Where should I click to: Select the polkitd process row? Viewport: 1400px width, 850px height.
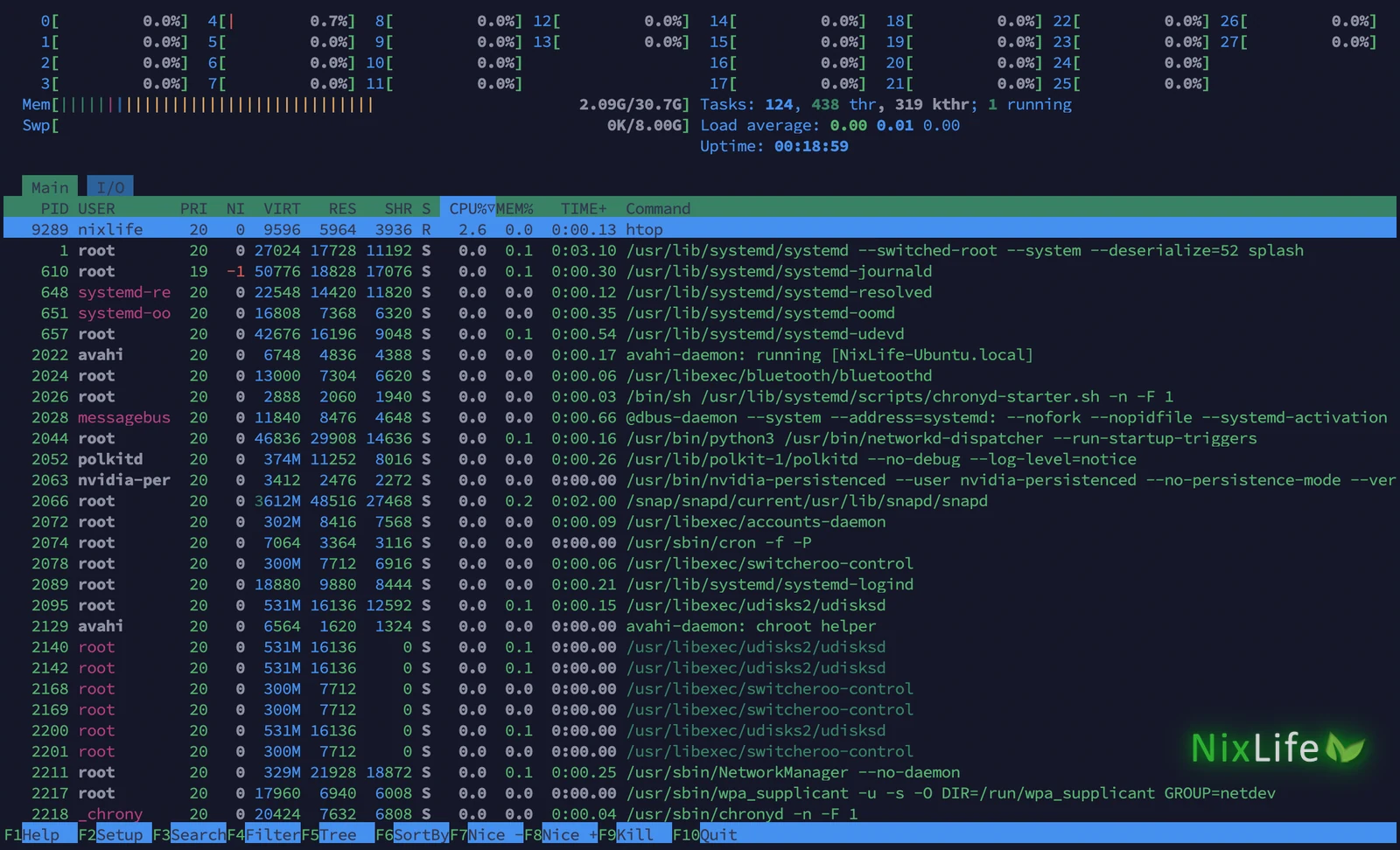700,459
